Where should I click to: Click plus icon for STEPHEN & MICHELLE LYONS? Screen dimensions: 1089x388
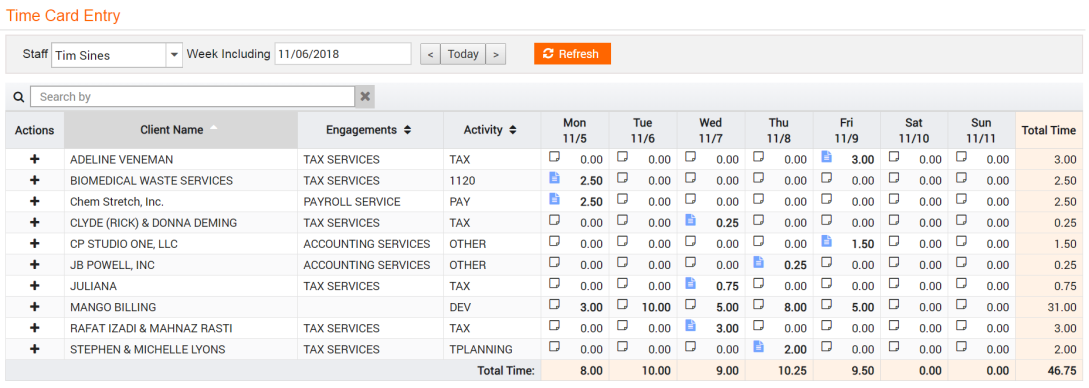tap(35, 349)
